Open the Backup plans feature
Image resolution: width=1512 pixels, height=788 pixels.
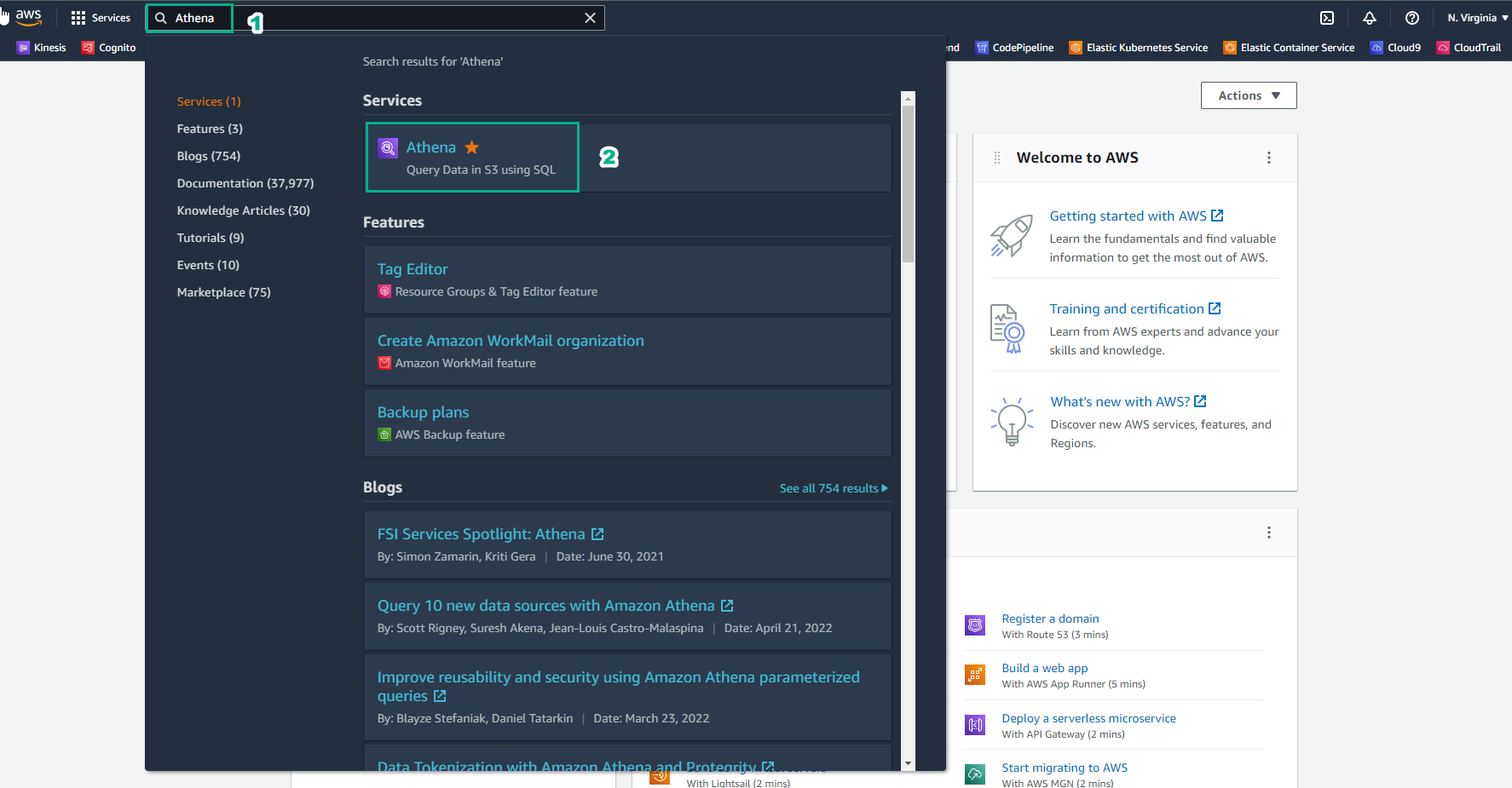click(x=423, y=412)
